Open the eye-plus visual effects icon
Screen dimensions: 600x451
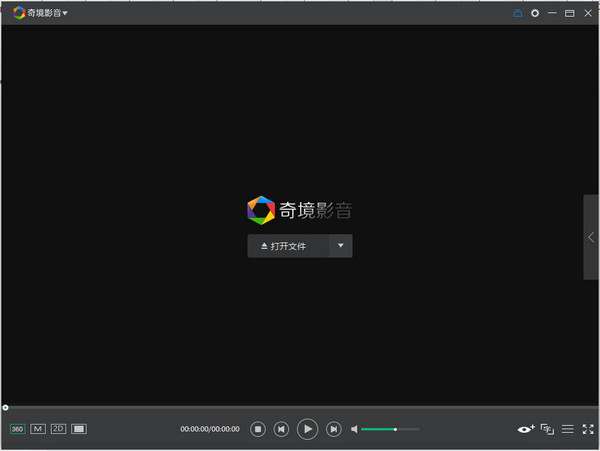point(525,429)
